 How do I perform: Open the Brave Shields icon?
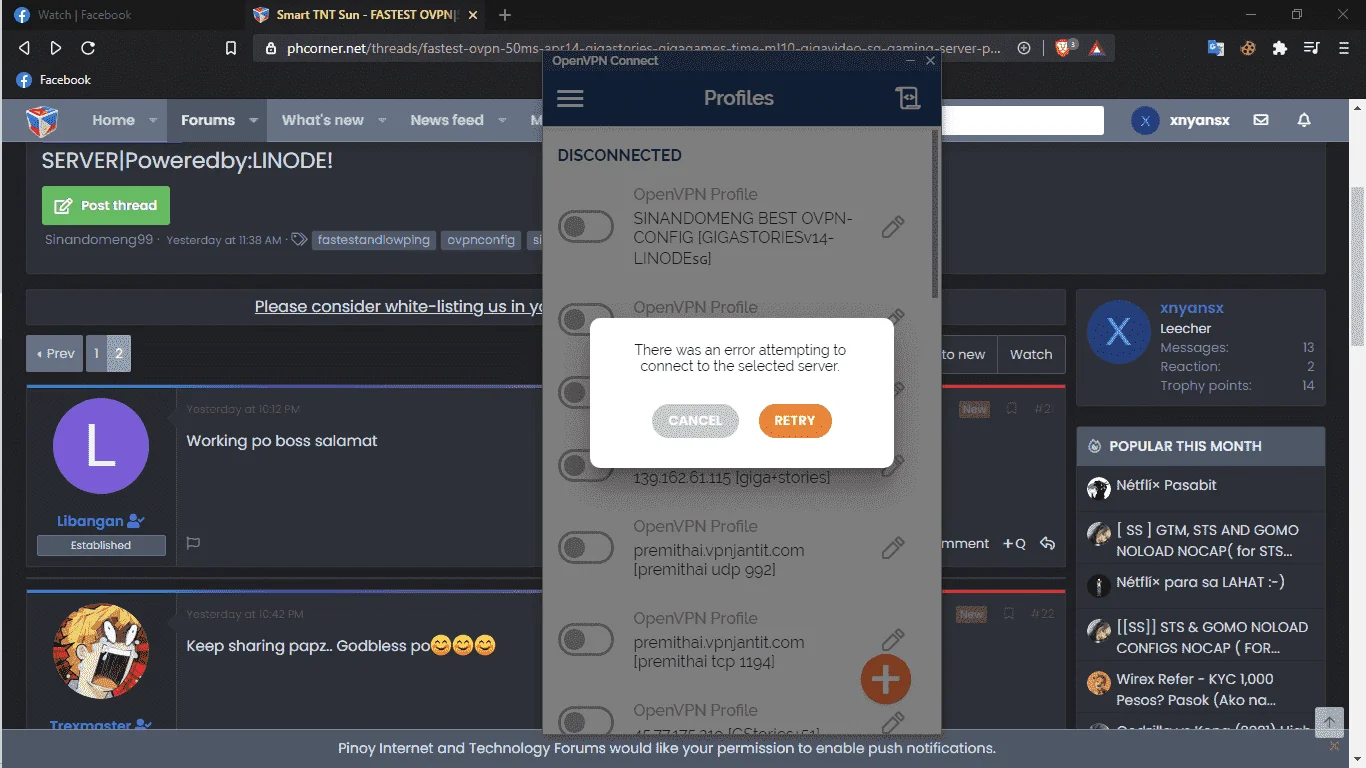click(1065, 47)
